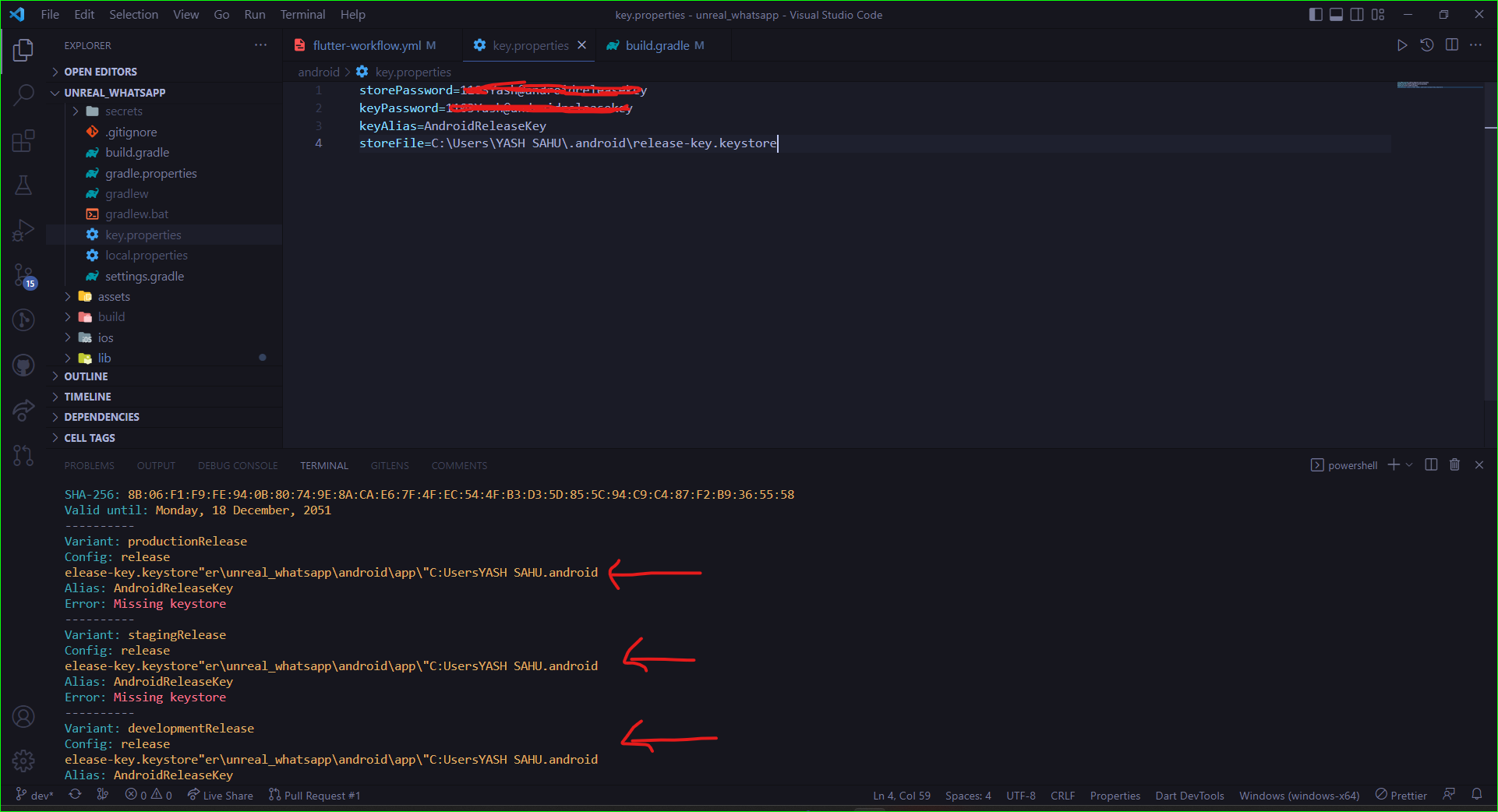Open the GitHub activity bar icon
The width and height of the screenshot is (1498, 812).
pyautogui.click(x=23, y=365)
